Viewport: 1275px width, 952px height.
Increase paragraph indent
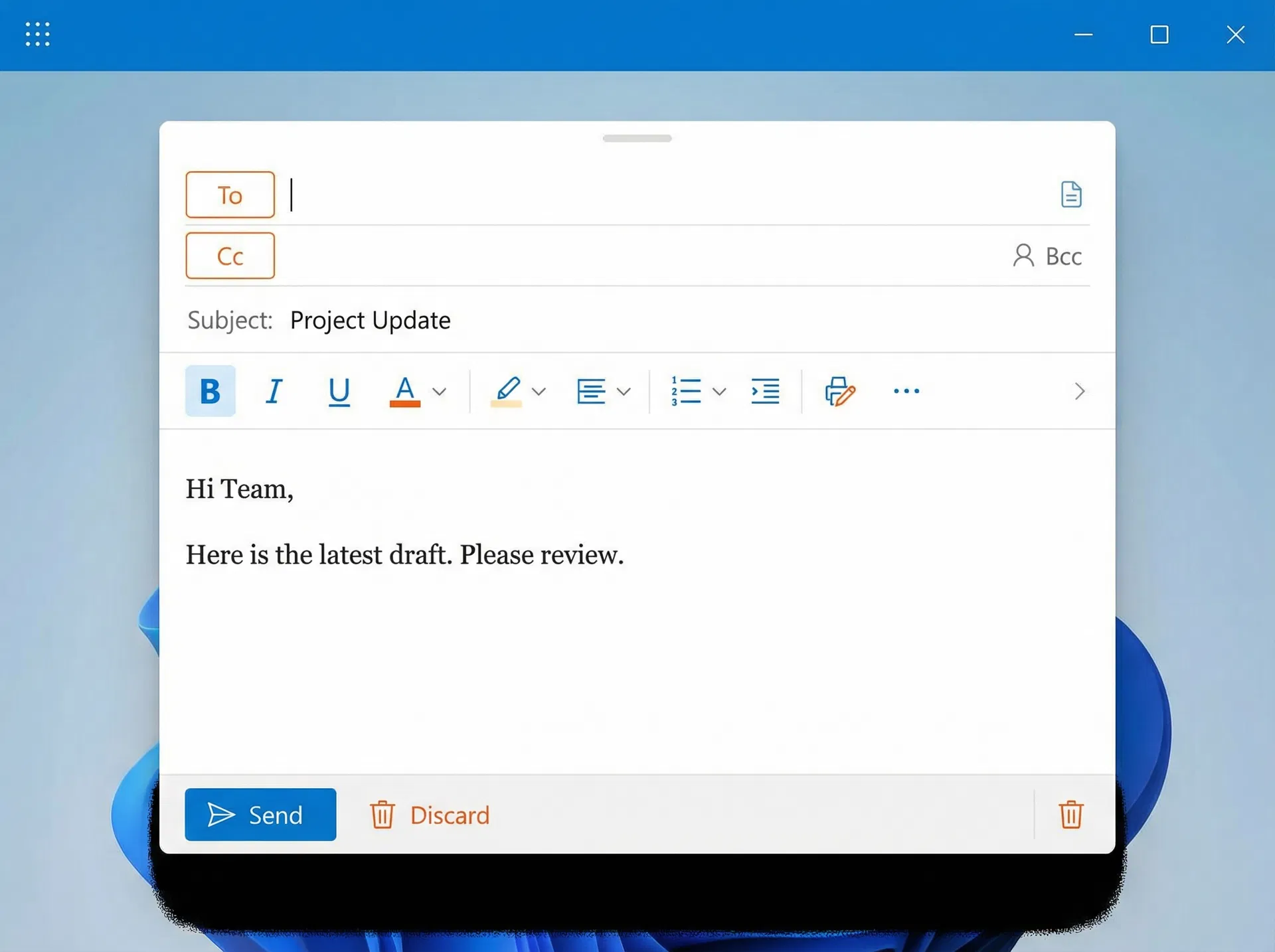pos(765,390)
